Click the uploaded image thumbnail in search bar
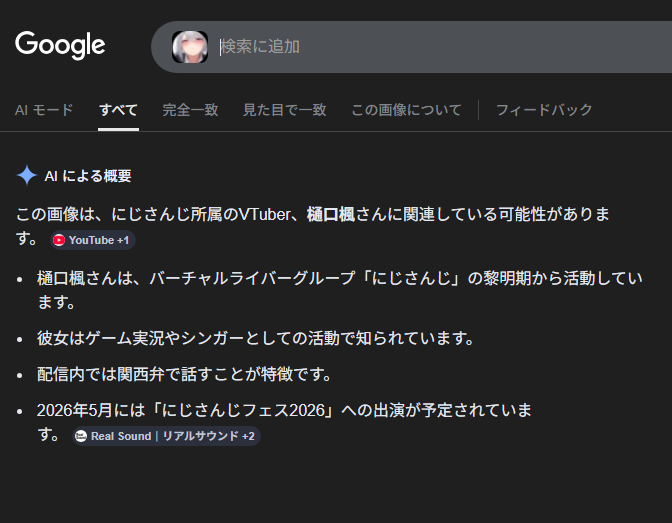Screen dimensions: 672x523 (190, 47)
